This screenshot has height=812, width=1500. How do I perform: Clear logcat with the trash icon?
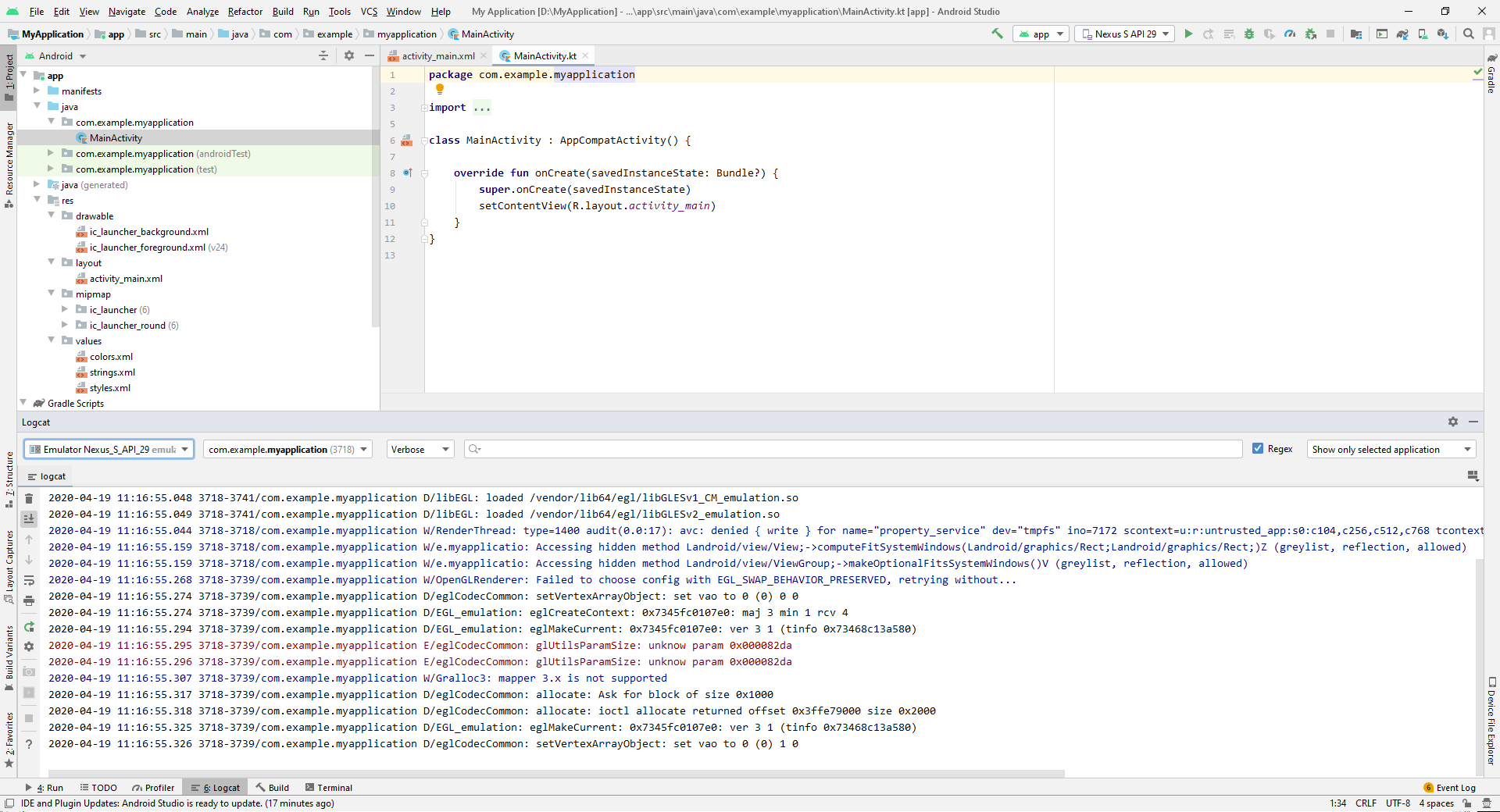pyautogui.click(x=29, y=498)
